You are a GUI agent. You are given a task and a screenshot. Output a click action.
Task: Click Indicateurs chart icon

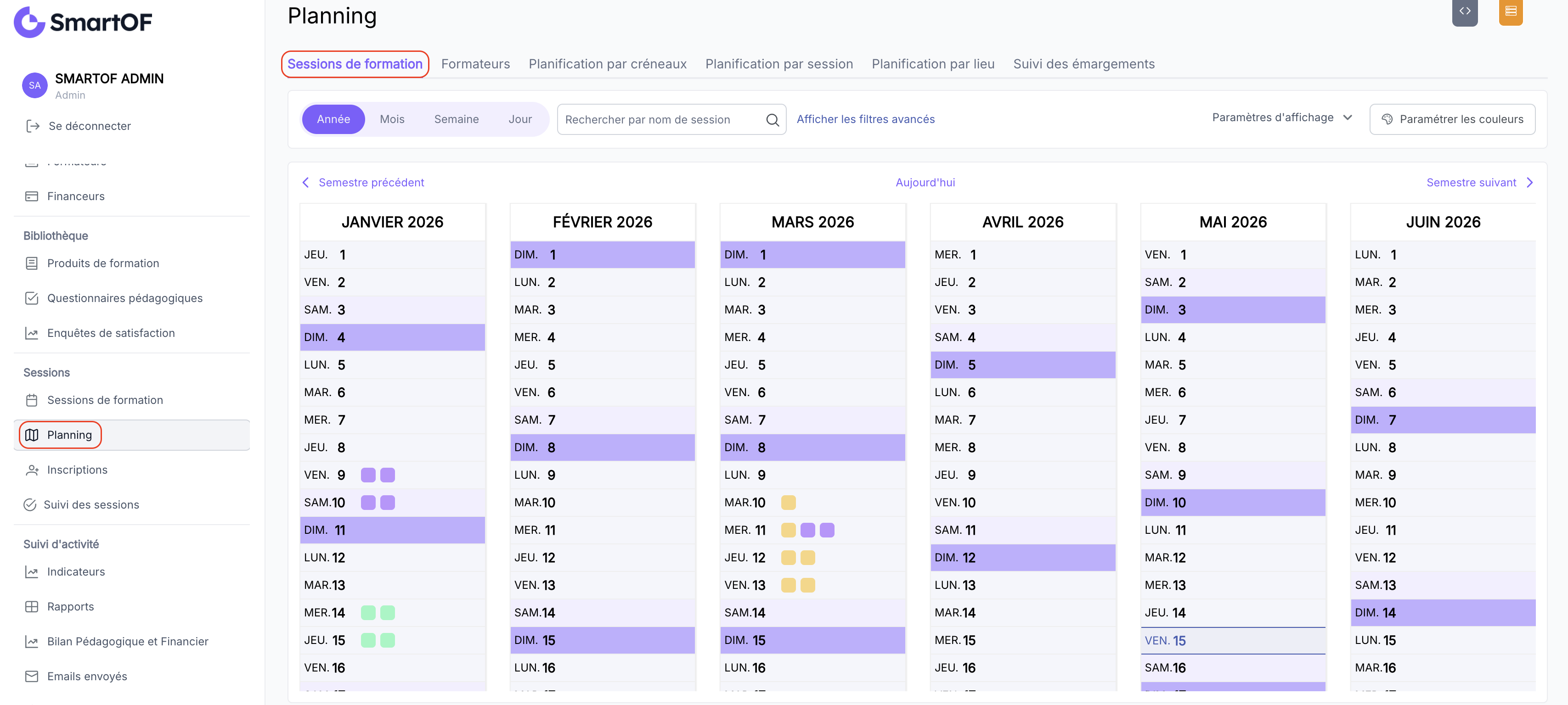(32, 572)
